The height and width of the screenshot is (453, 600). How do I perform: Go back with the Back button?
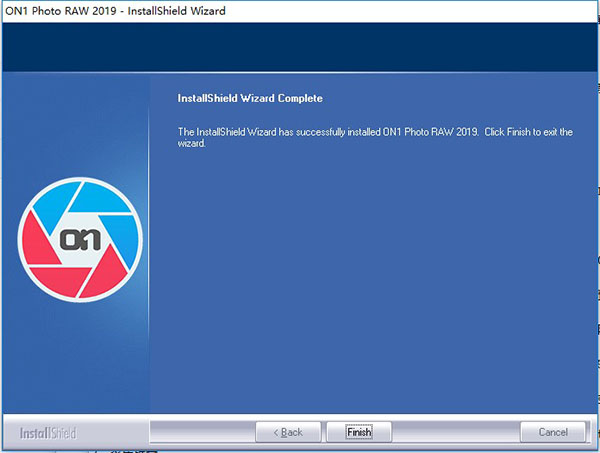(x=288, y=432)
